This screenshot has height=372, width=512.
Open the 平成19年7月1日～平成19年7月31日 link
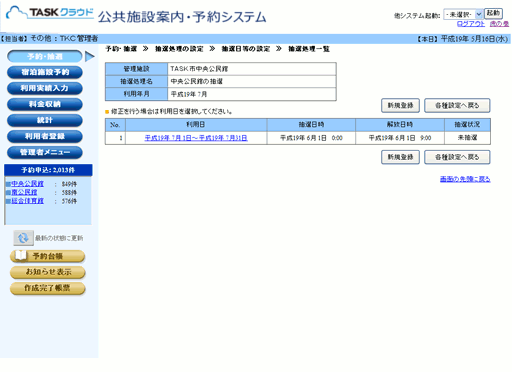196,138
